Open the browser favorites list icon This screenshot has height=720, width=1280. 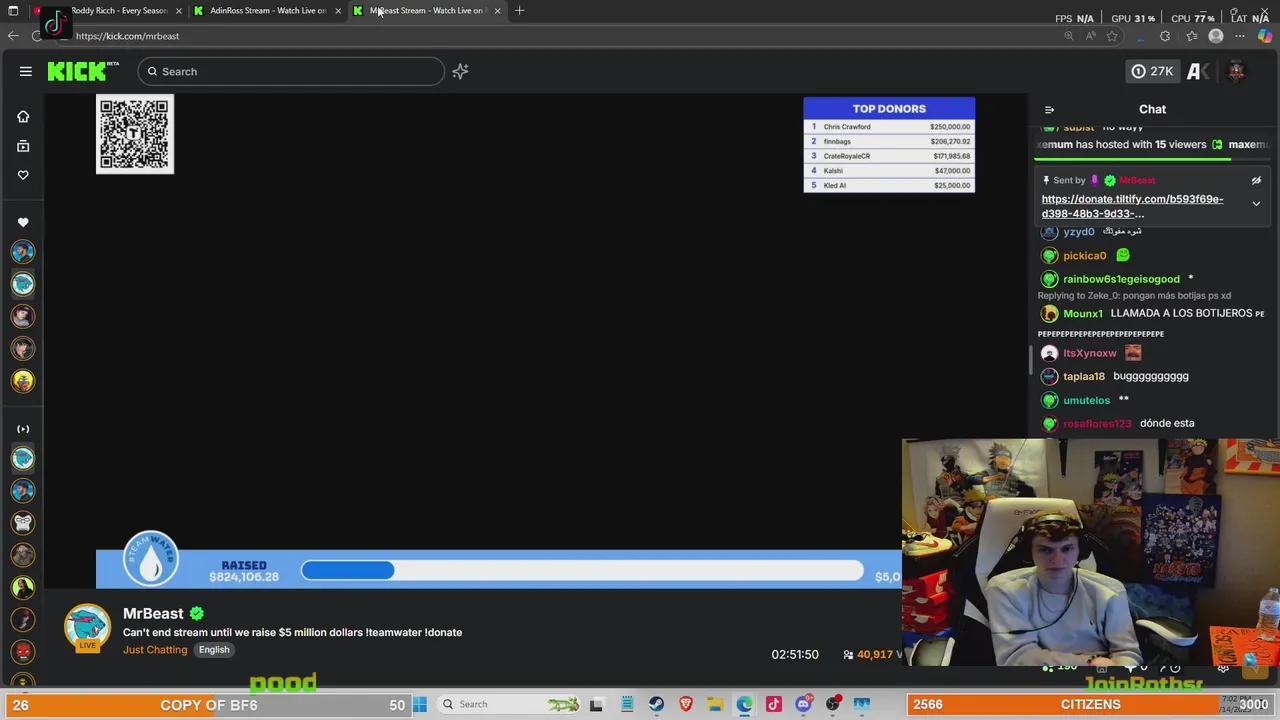[x=1191, y=37]
